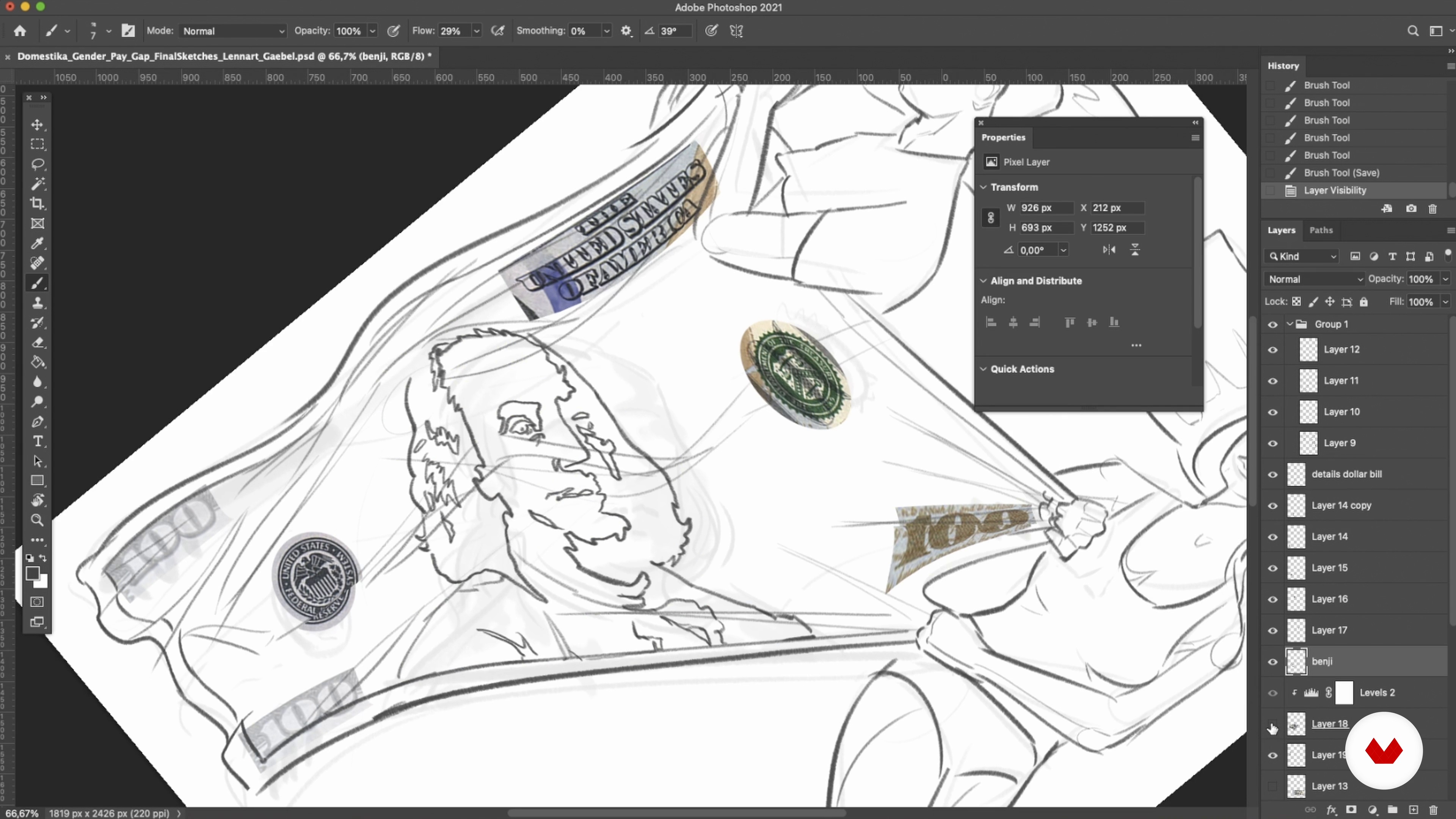
Task: Click the Width field in Properties
Action: [1046, 208]
